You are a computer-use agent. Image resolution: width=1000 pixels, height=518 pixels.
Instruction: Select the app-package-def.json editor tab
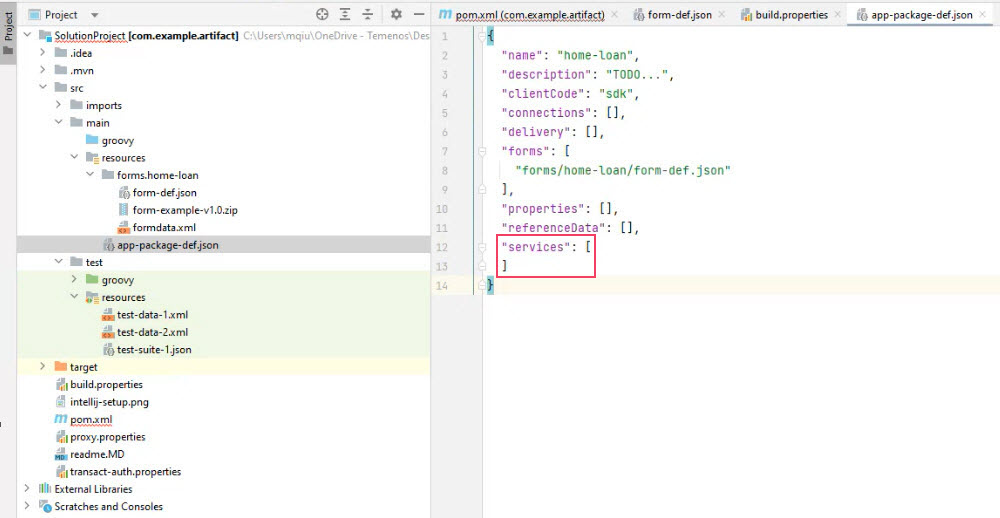(x=915, y=15)
